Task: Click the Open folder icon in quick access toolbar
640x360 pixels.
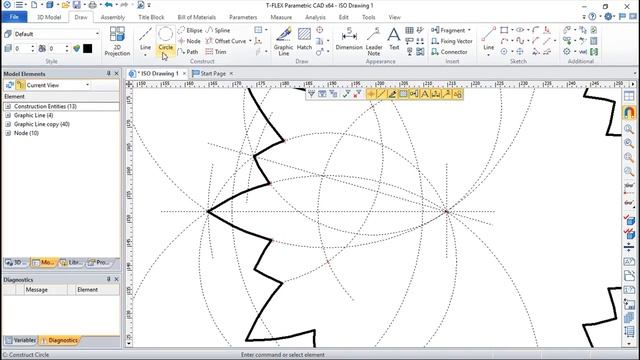Action: click(x=65, y=5)
